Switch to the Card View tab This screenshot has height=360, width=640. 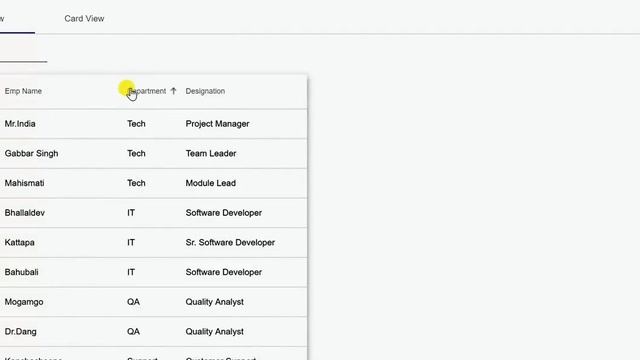[84, 18]
